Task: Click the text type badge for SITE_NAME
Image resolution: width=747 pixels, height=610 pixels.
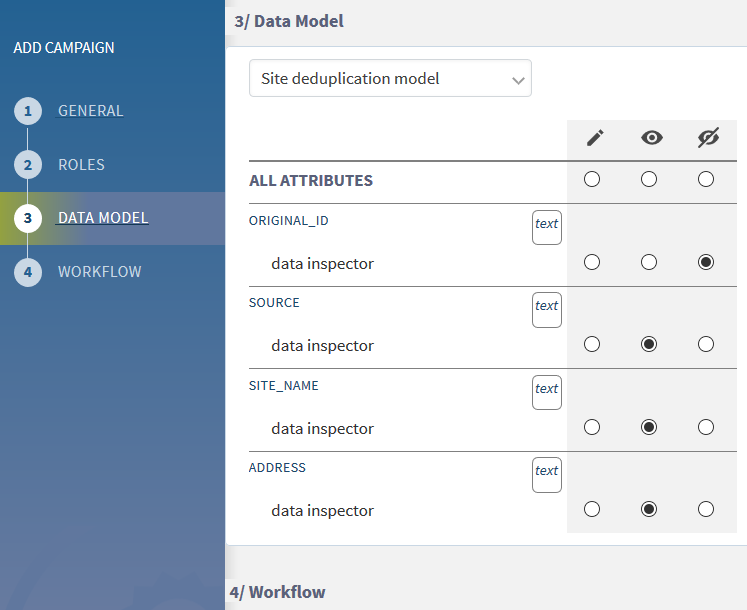Action: (546, 391)
